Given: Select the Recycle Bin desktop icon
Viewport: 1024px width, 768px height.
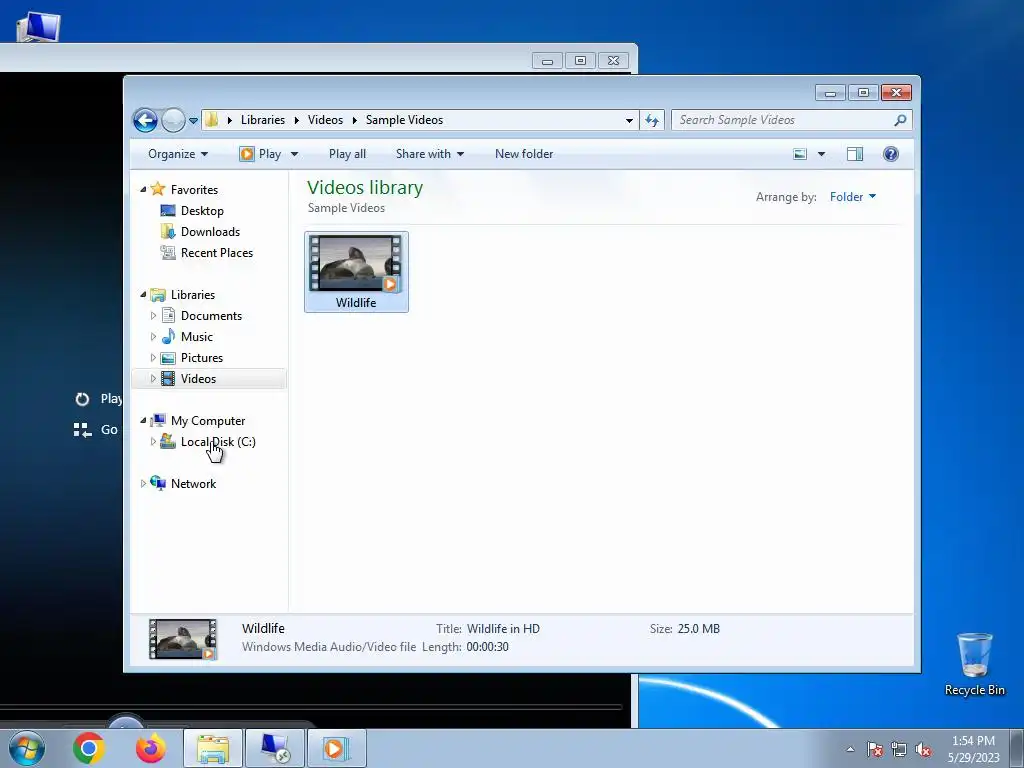Looking at the screenshot, I should 974,664.
